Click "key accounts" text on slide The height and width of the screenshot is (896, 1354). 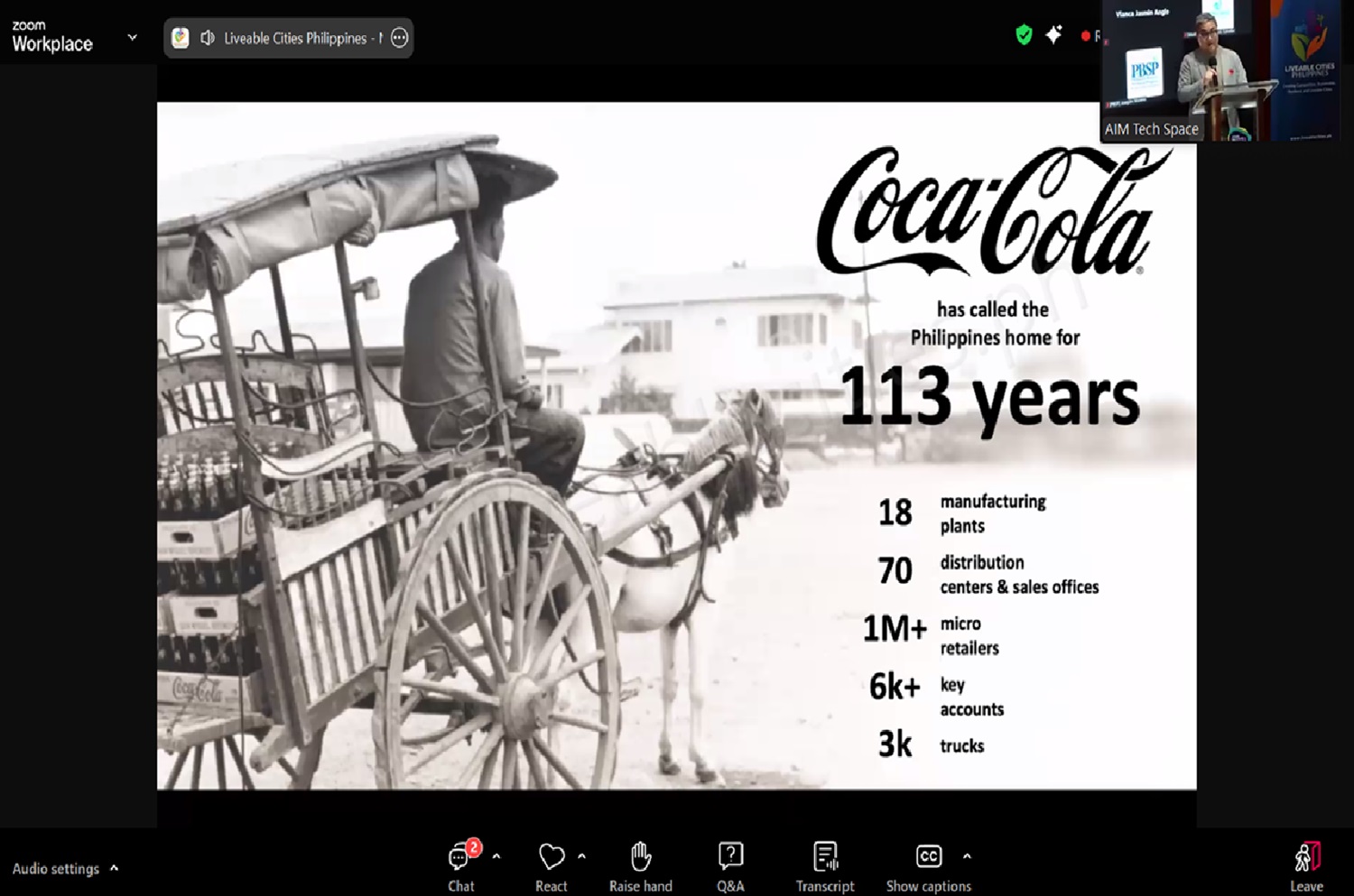pyautogui.click(x=971, y=697)
